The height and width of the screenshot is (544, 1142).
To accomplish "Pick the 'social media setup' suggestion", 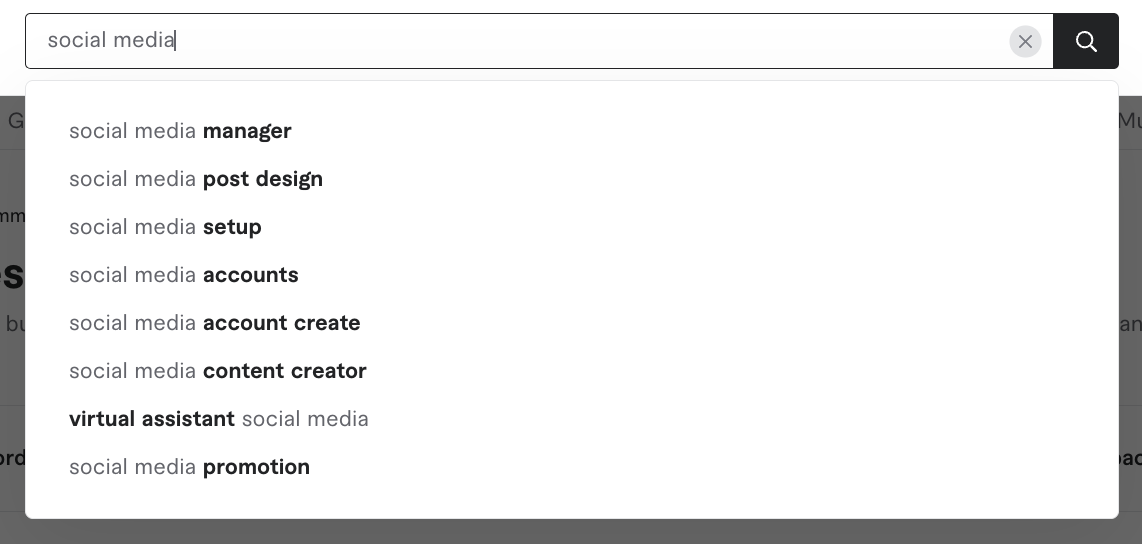I will click(165, 227).
